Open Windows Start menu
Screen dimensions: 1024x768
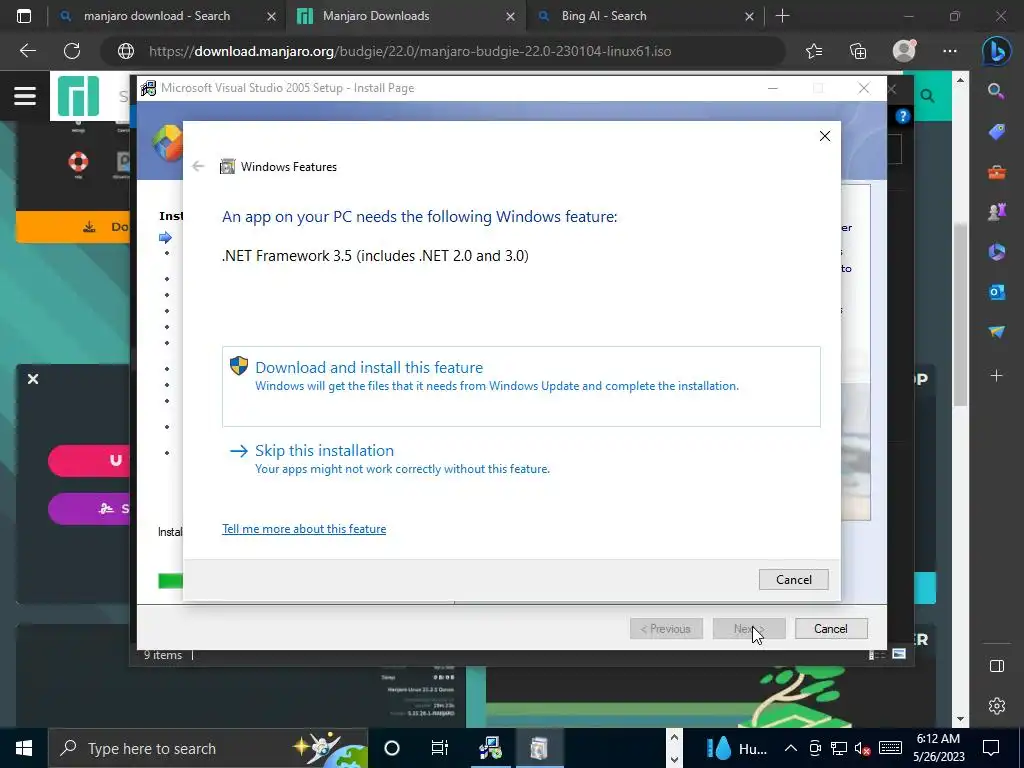point(24,748)
